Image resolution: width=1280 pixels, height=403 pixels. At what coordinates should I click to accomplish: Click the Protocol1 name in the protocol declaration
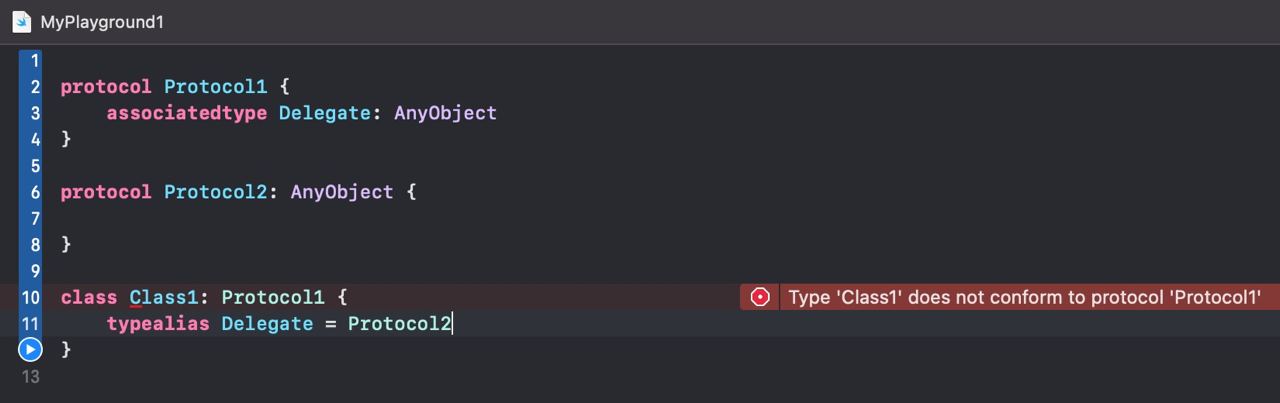pyautogui.click(x=215, y=87)
